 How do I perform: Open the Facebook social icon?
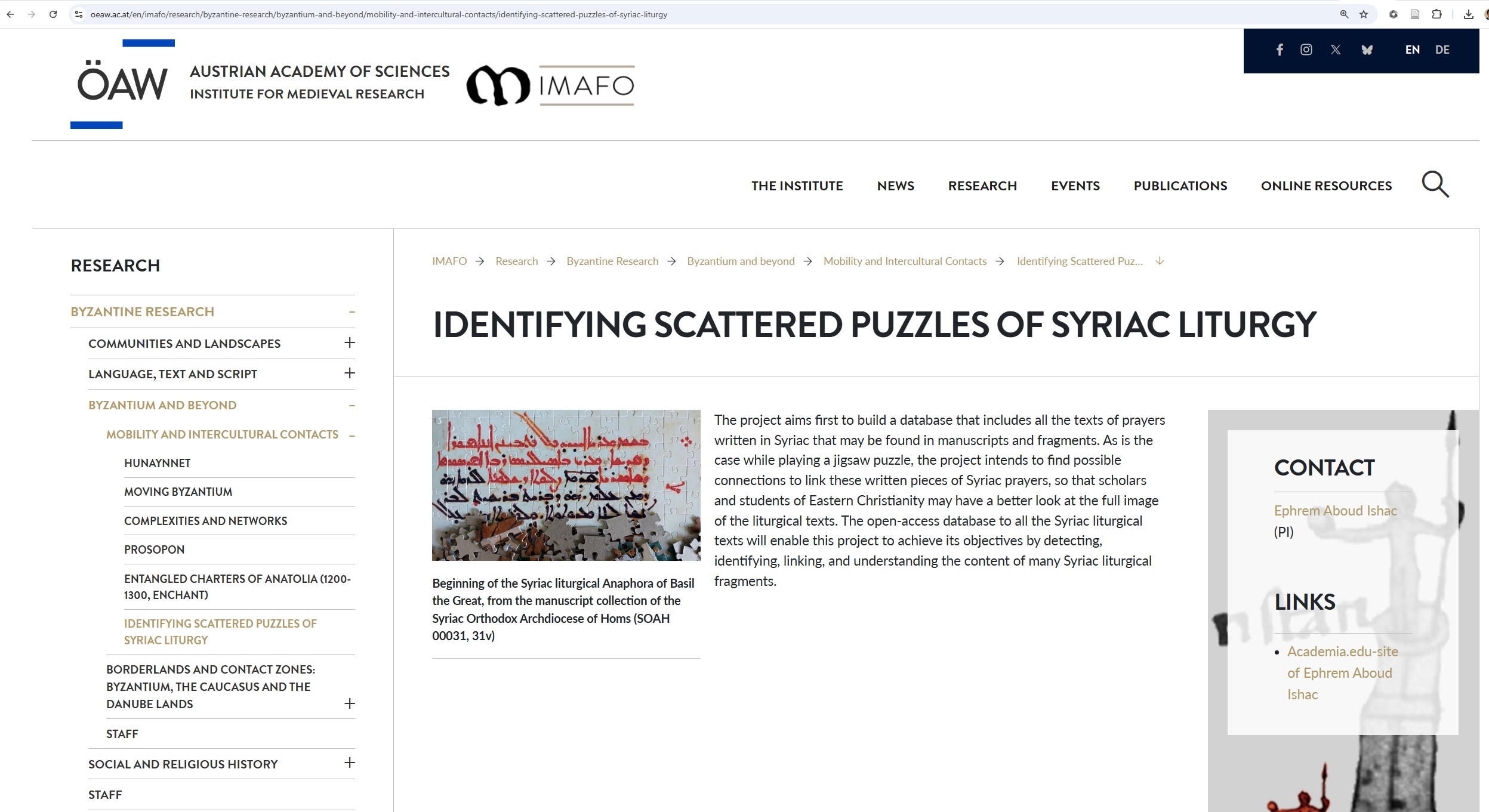click(x=1279, y=50)
